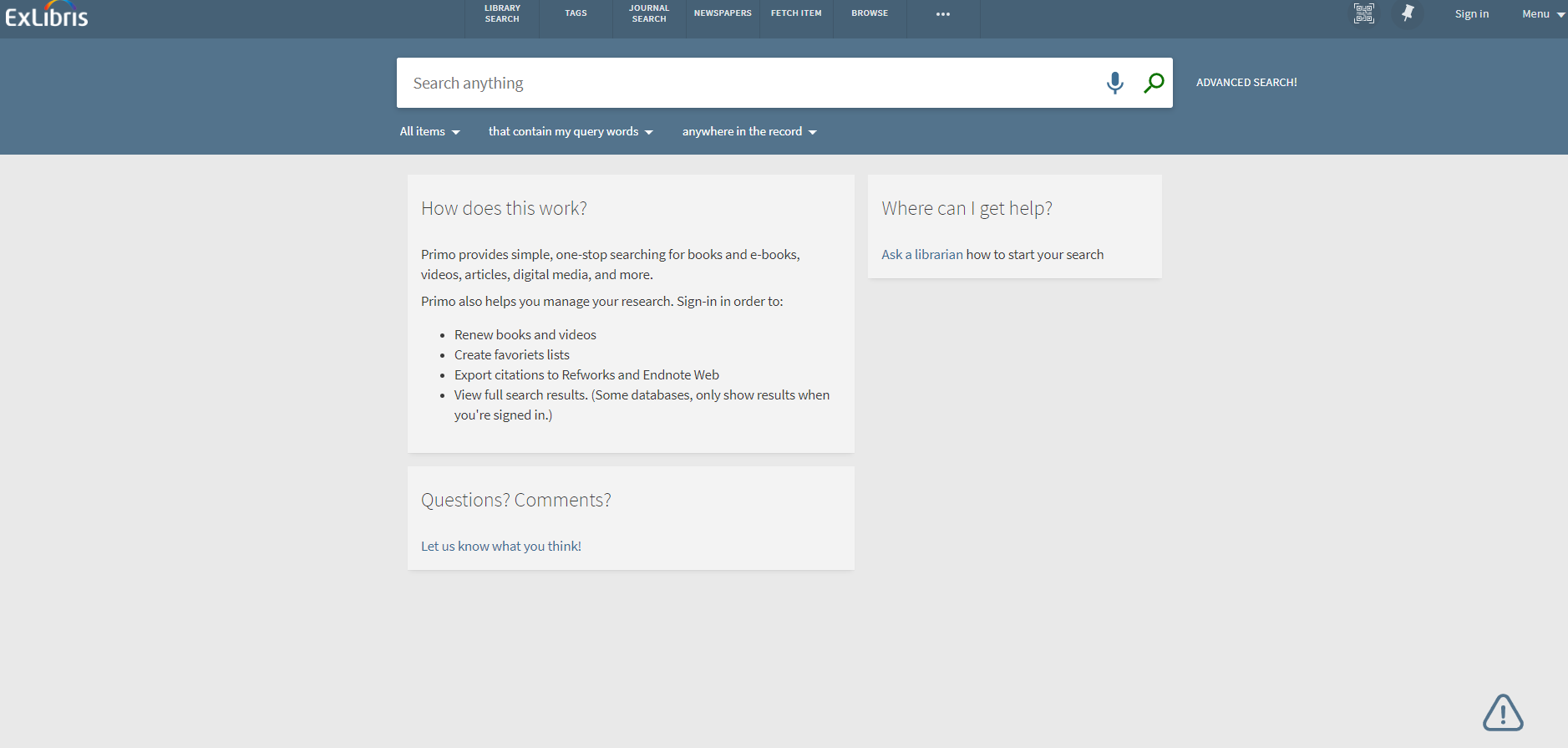Click the green magnifying glass search icon
Screen dimensions: 1568x748
click(x=1154, y=83)
